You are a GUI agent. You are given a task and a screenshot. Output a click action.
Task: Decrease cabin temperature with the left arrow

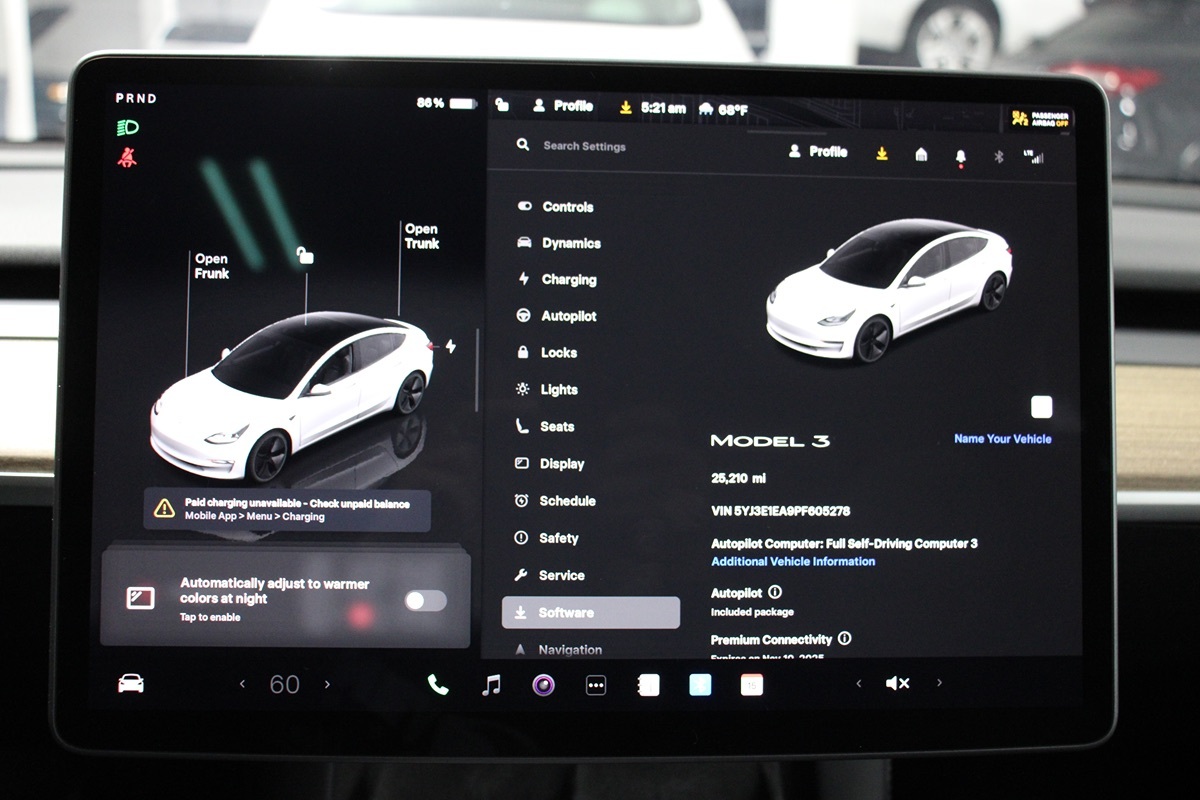(242, 684)
